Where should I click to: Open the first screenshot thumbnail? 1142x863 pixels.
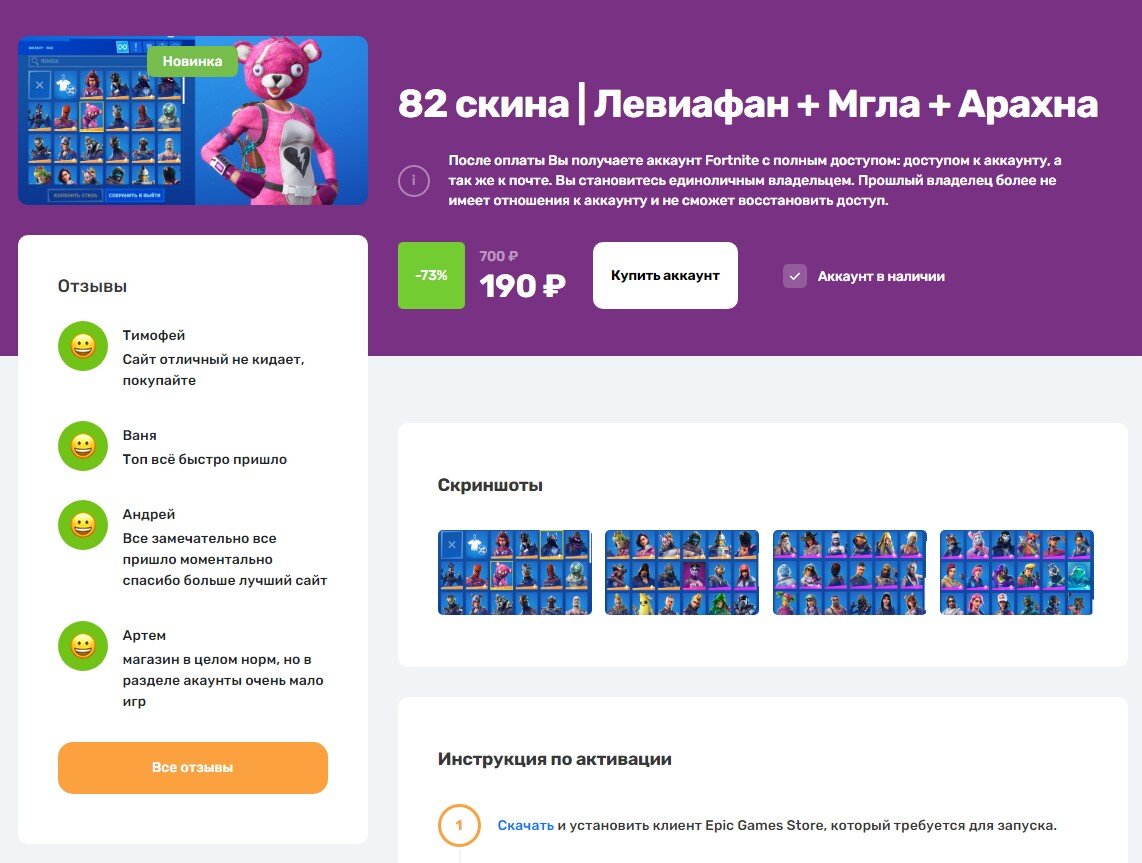coord(515,572)
